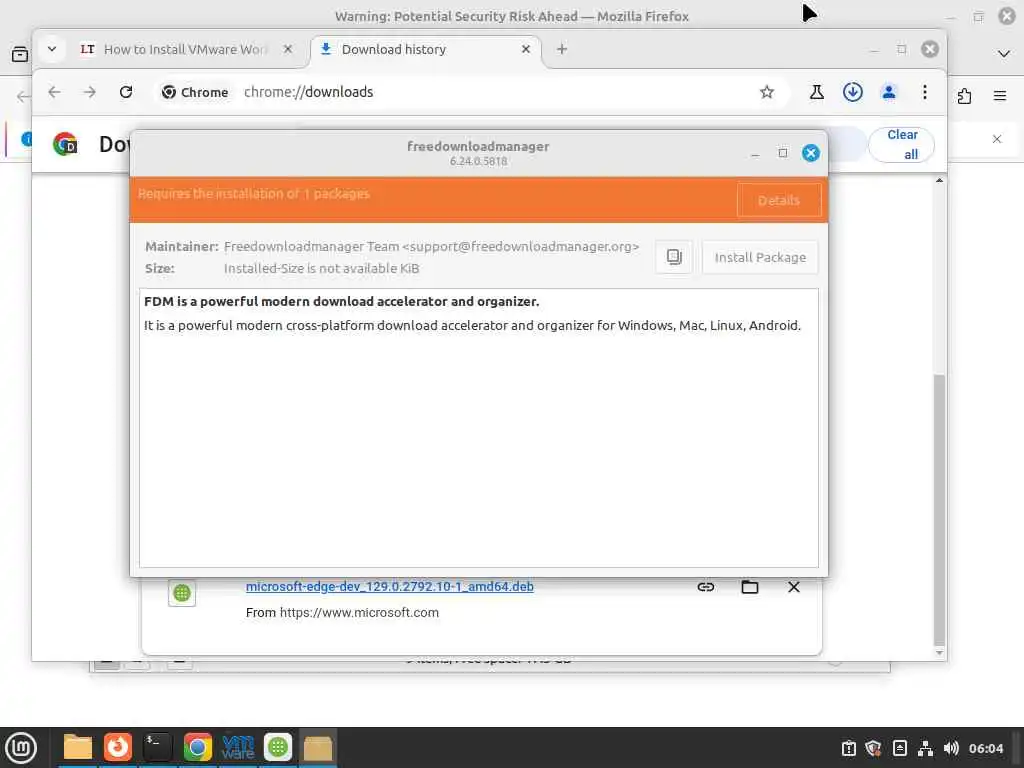This screenshot has height=768, width=1024.
Task: Go back in Chrome
Action: pos(54,92)
